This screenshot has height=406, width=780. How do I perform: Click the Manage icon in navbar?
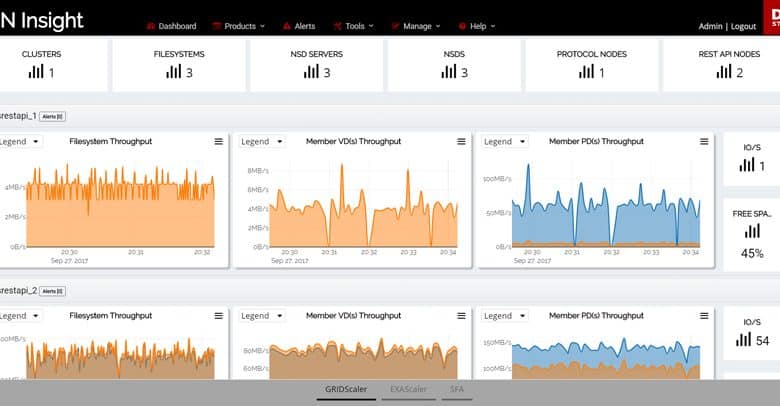[395, 26]
